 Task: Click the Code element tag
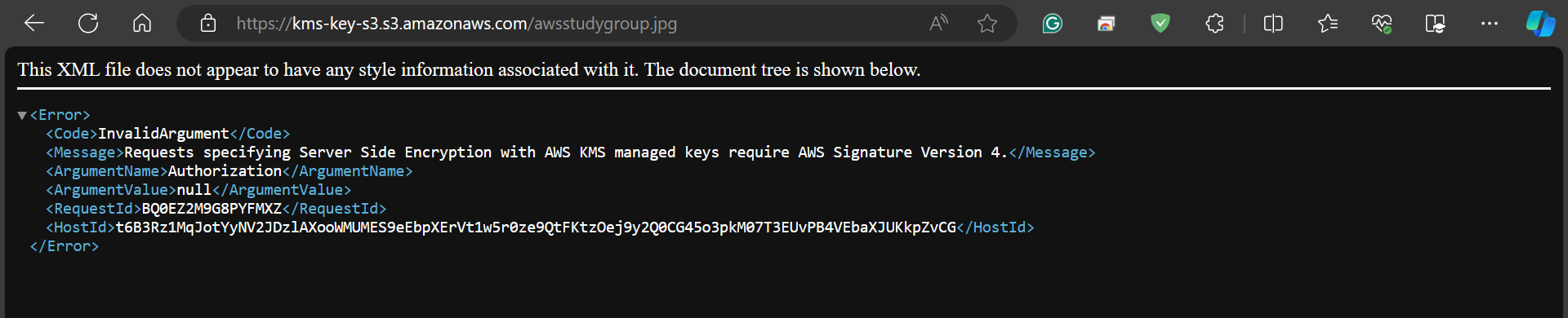click(72, 134)
